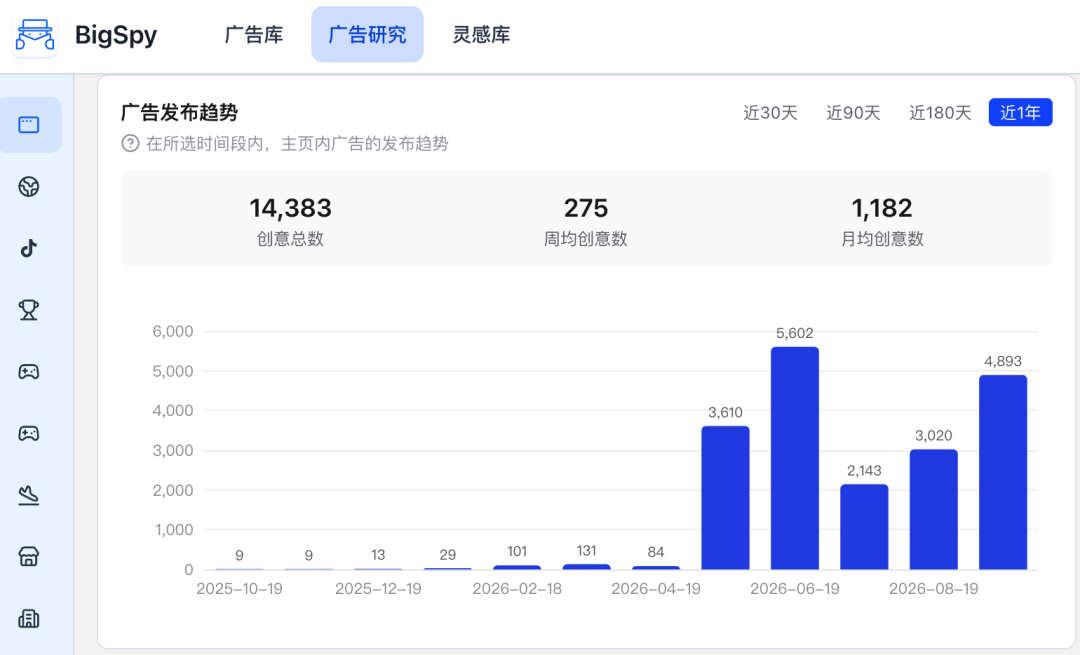Click the bar value label 13
Image resolution: width=1080 pixels, height=655 pixels.
coord(378,554)
